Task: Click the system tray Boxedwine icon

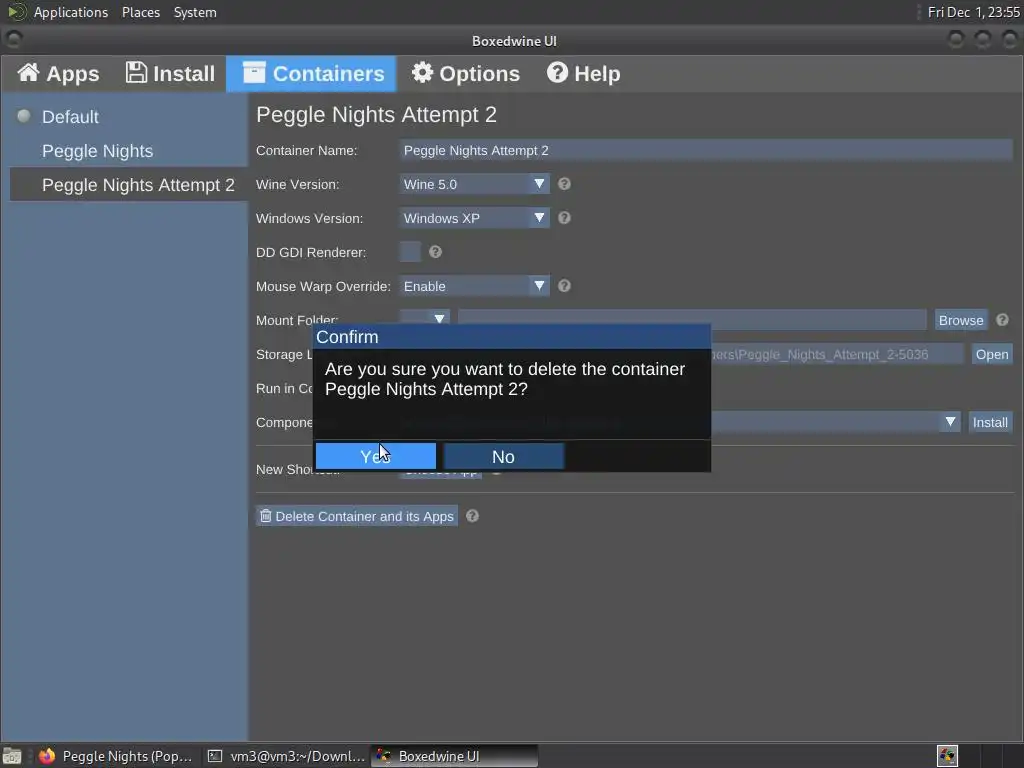Action: (x=947, y=756)
